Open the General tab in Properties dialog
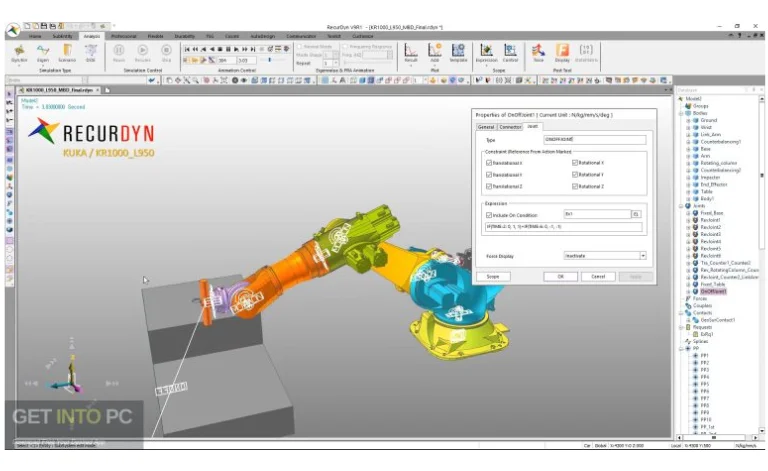This screenshot has height=471, width=768. pos(485,127)
